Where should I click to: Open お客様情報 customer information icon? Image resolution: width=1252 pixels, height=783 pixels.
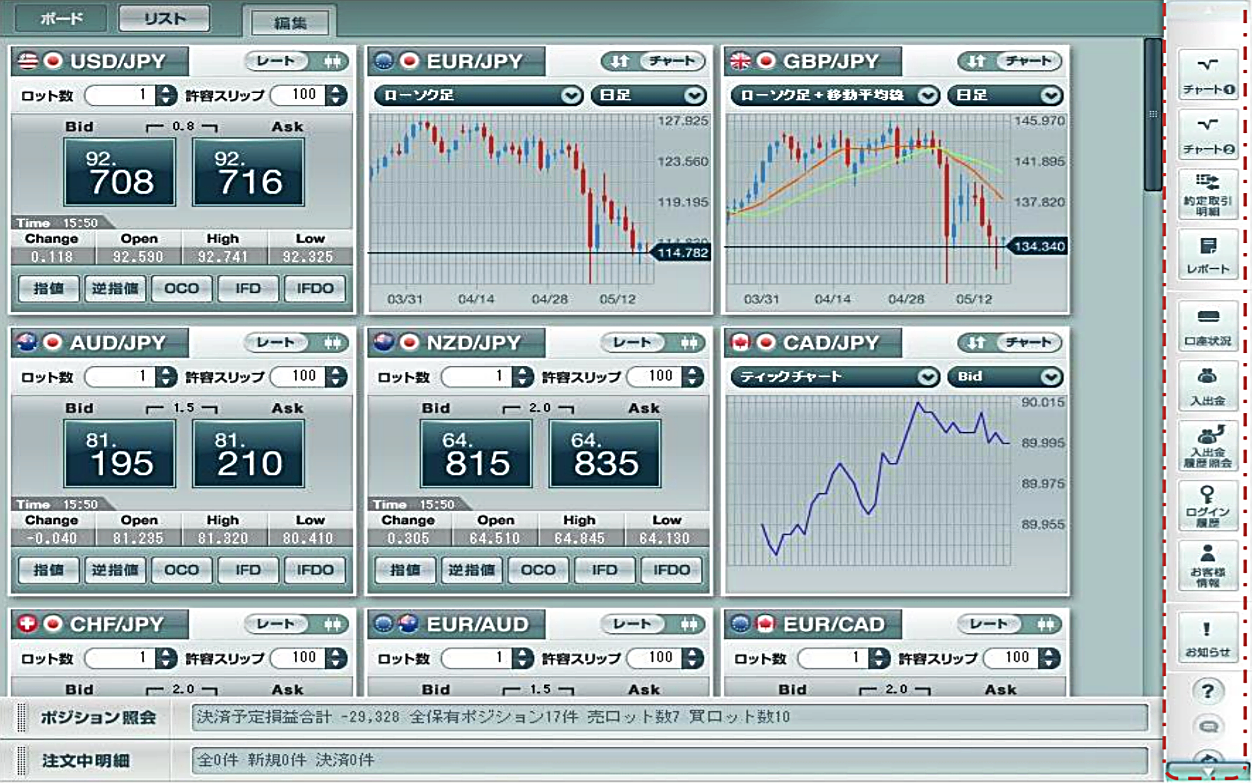(1207, 565)
